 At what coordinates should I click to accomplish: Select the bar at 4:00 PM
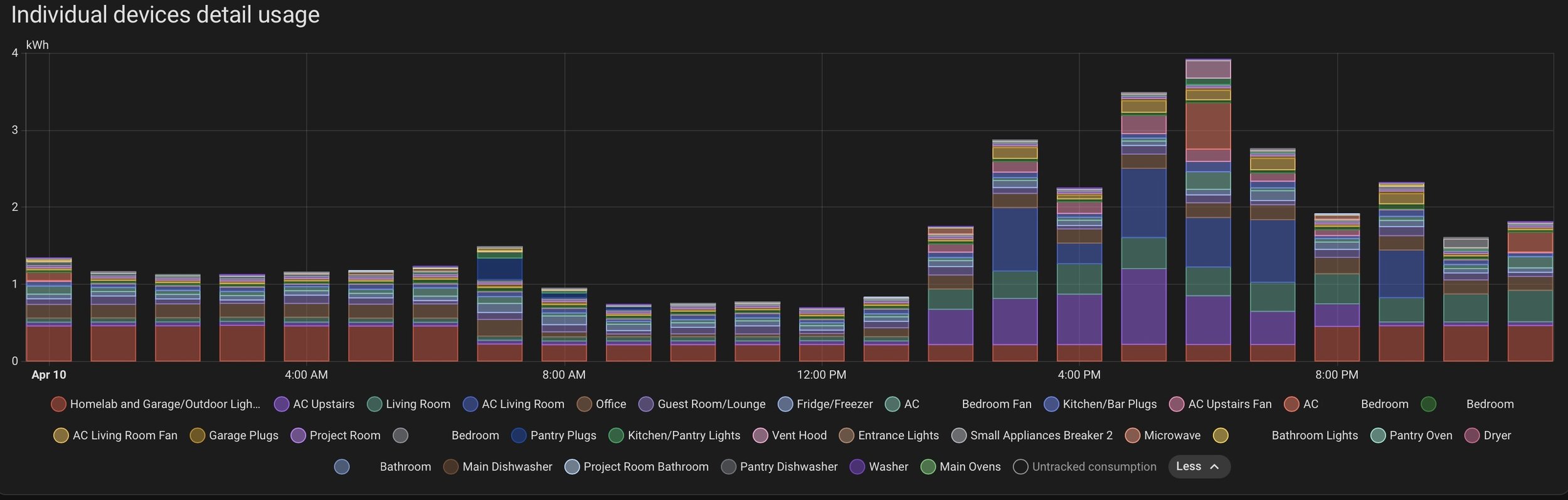tap(1079, 274)
